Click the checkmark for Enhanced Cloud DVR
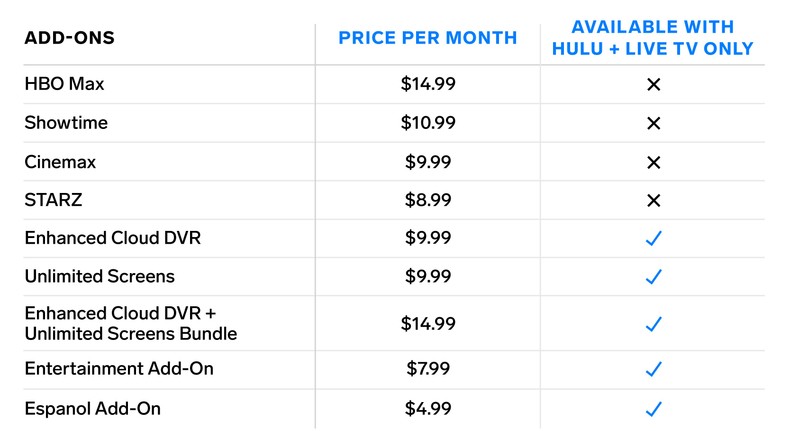 coord(653,238)
